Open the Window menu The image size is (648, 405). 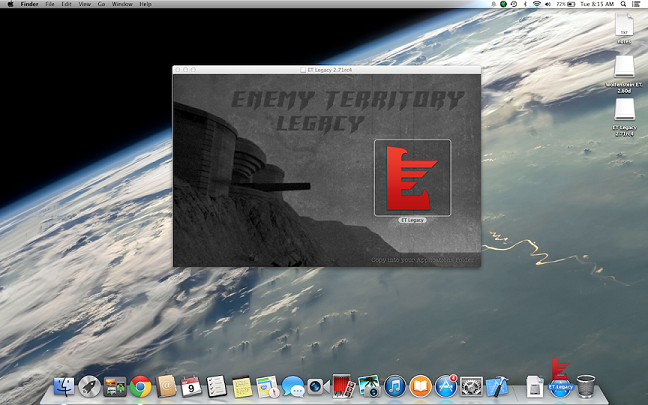122,4
